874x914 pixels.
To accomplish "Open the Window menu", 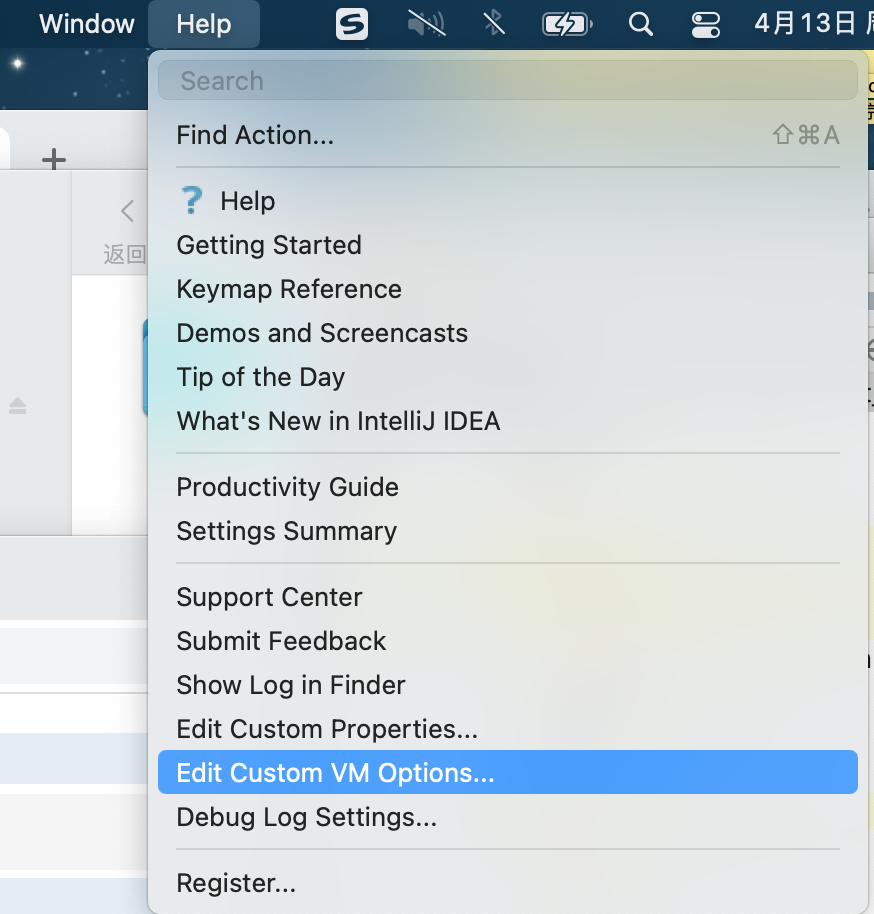I will pos(87,23).
